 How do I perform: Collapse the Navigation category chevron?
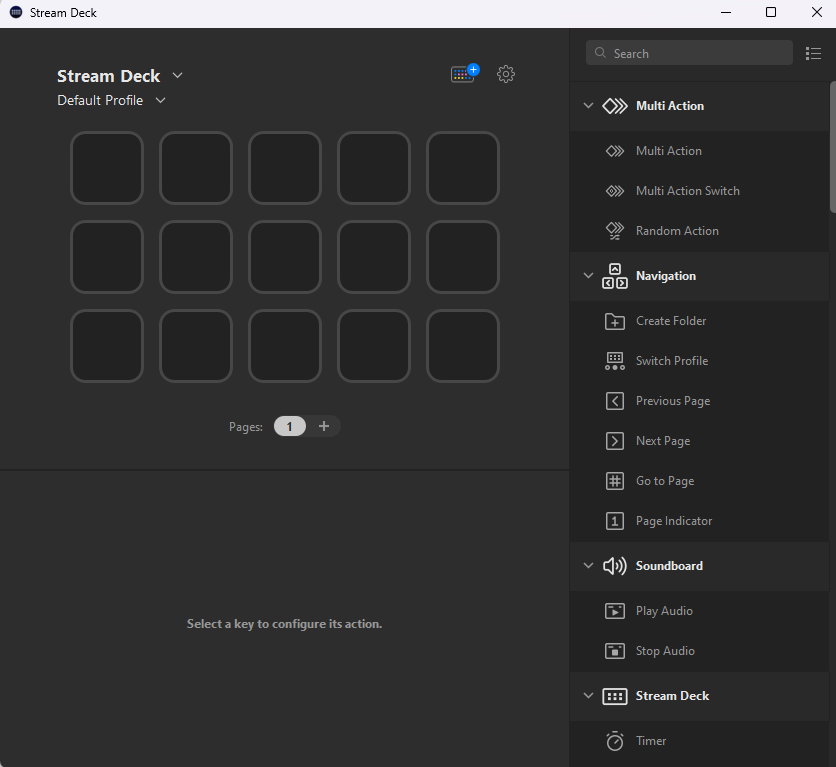(588, 276)
